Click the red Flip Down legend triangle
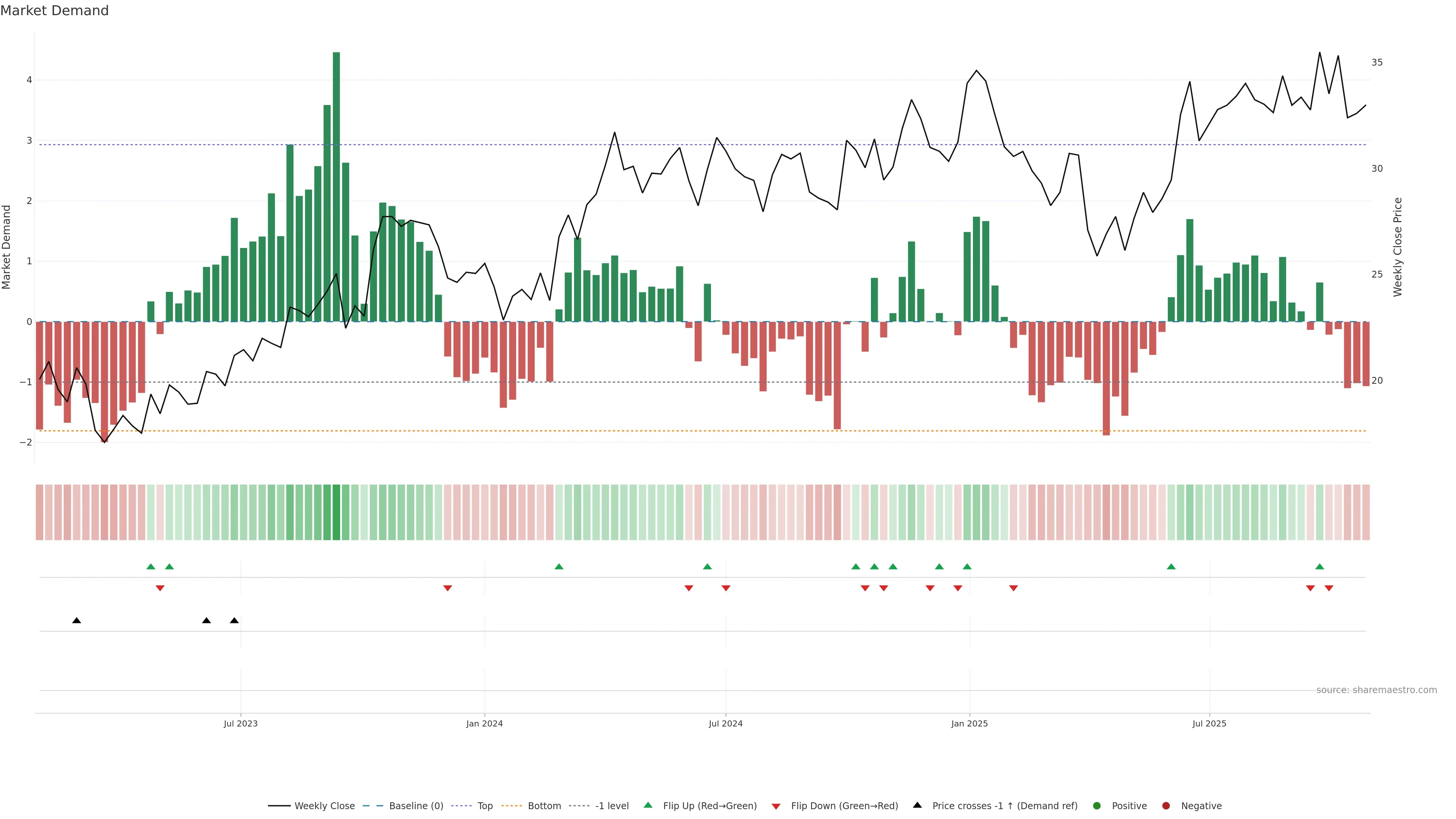 pyautogui.click(x=776, y=806)
